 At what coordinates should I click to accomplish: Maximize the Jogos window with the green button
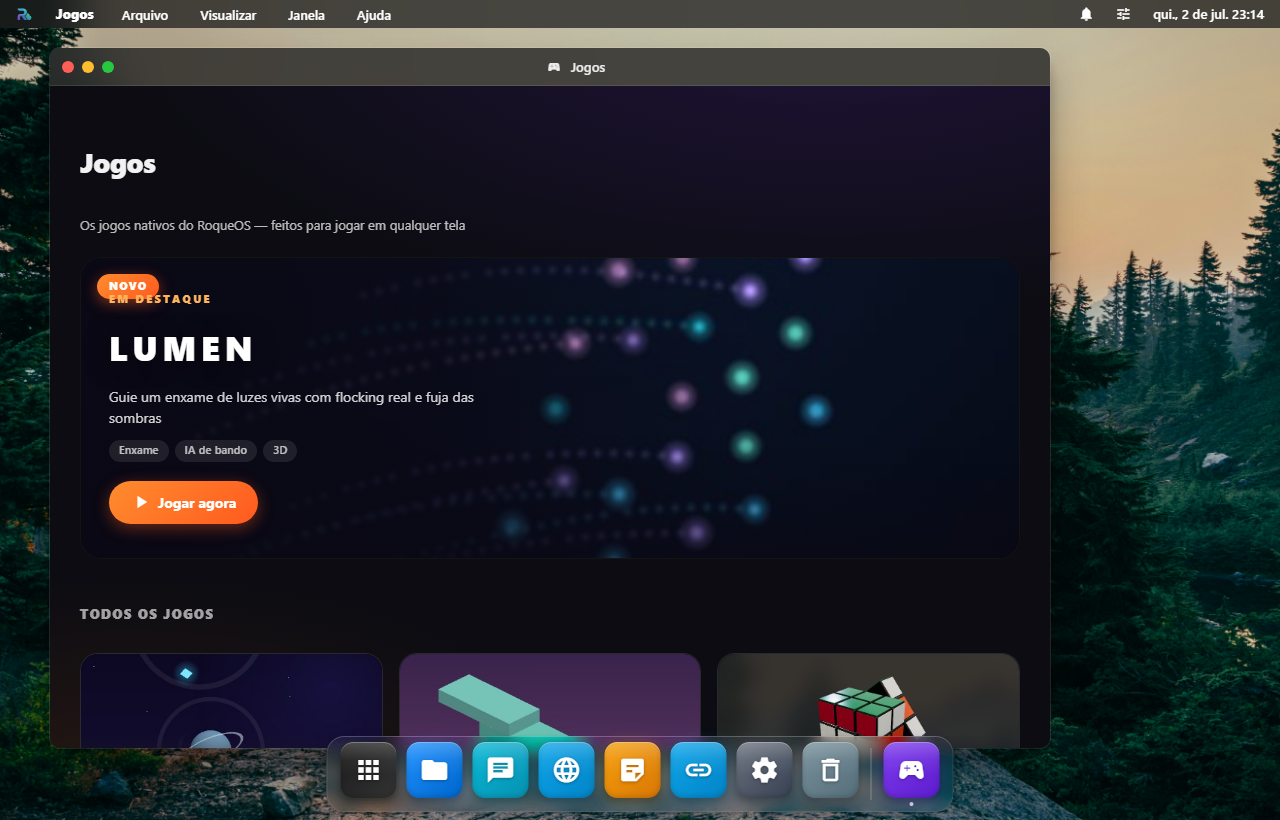108,67
